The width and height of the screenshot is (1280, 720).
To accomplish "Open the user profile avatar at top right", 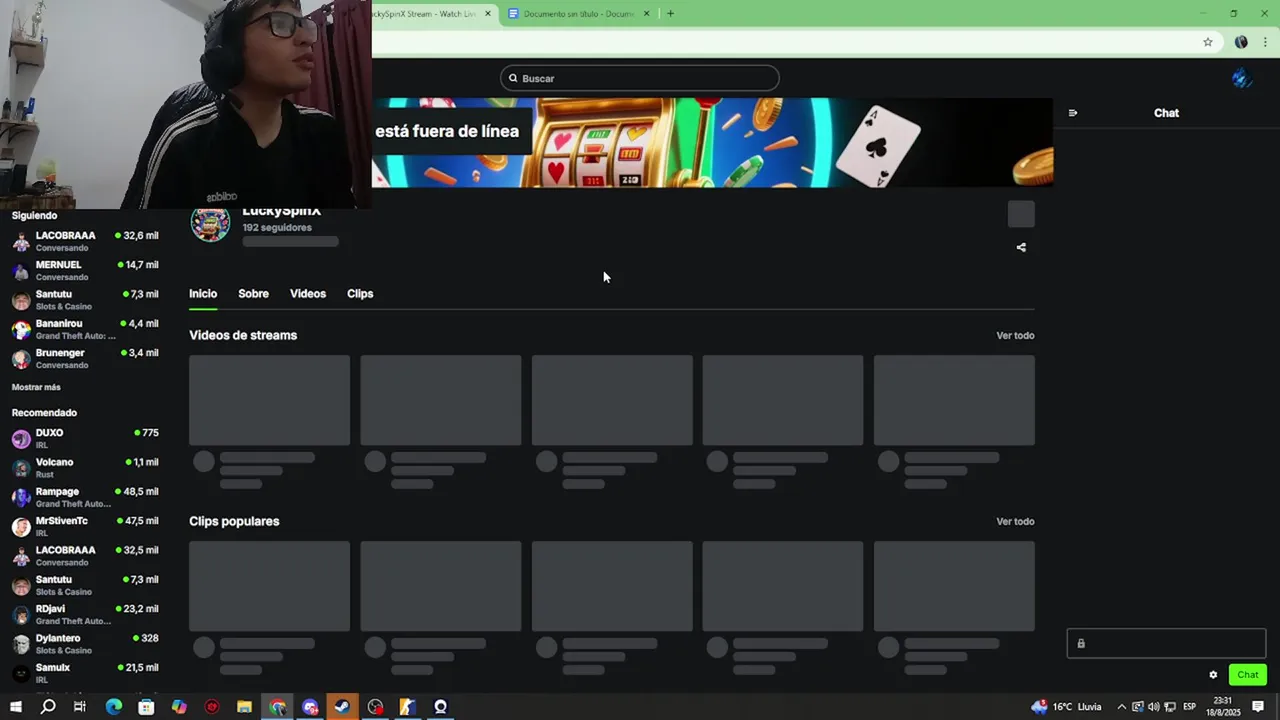I will tap(1242, 79).
